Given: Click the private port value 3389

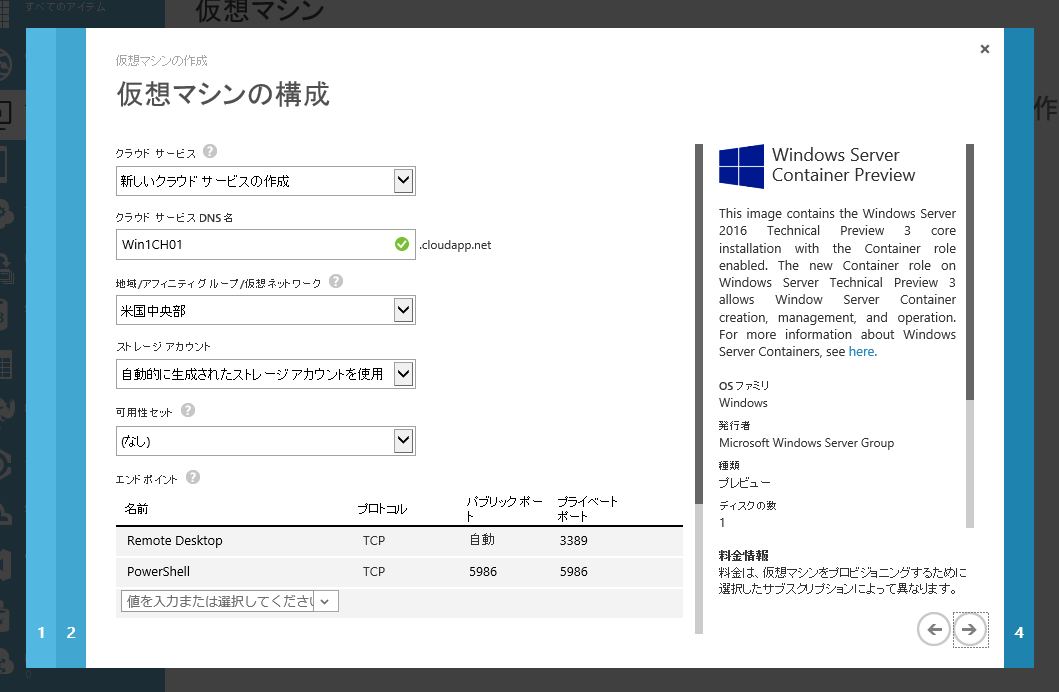Looking at the screenshot, I should [573, 540].
